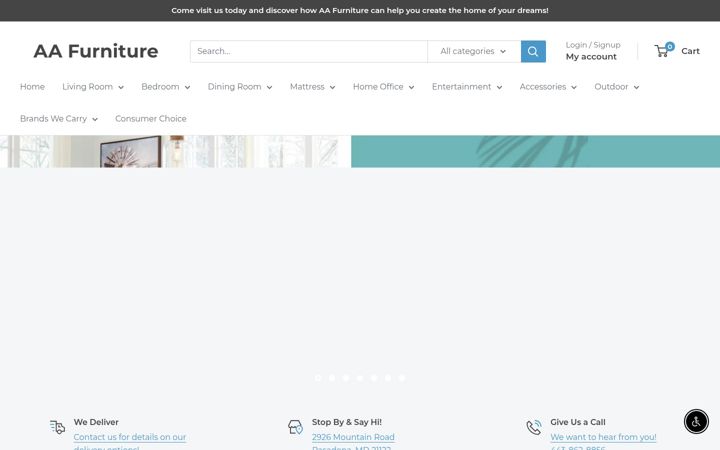The width and height of the screenshot is (720, 450).
Task: Click the Give Us a Call heading
Action: (578, 422)
